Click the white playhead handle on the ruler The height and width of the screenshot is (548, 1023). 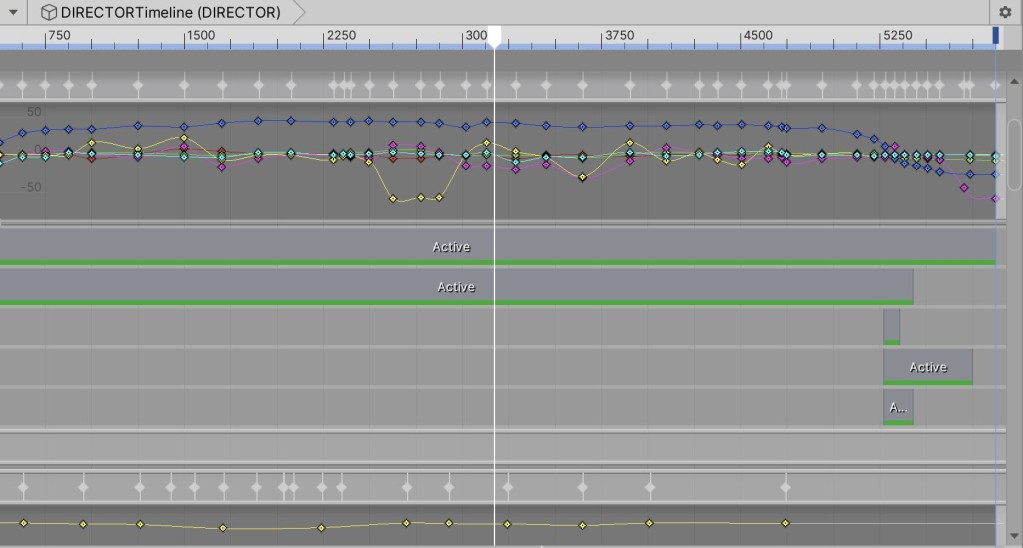pyautogui.click(x=494, y=37)
